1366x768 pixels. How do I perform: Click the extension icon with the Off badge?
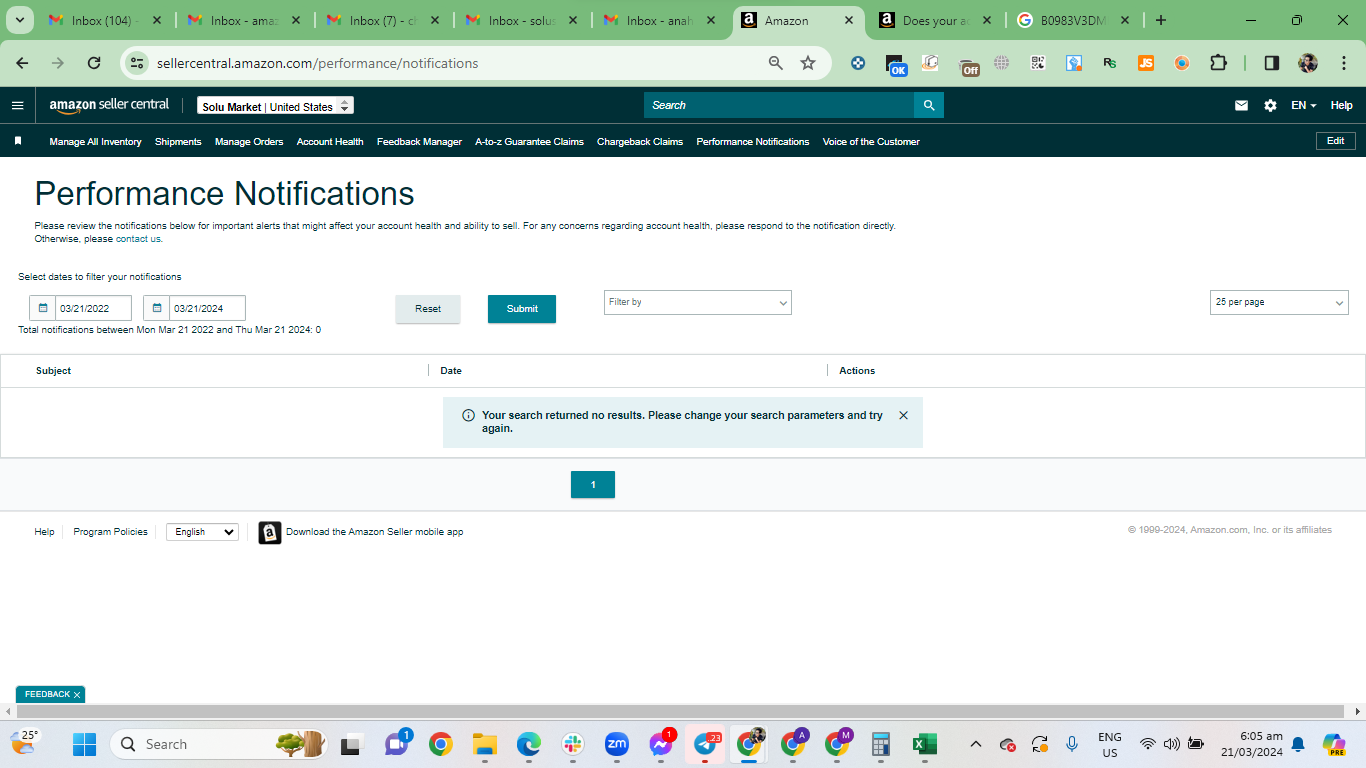pyautogui.click(x=968, y=65)
